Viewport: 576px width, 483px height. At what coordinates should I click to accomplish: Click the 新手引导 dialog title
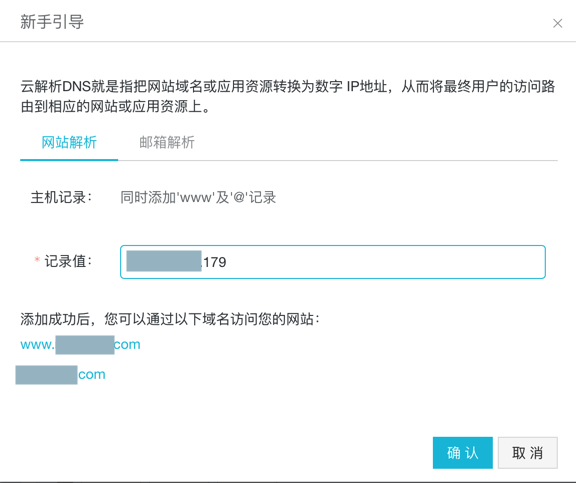(52, 22)
